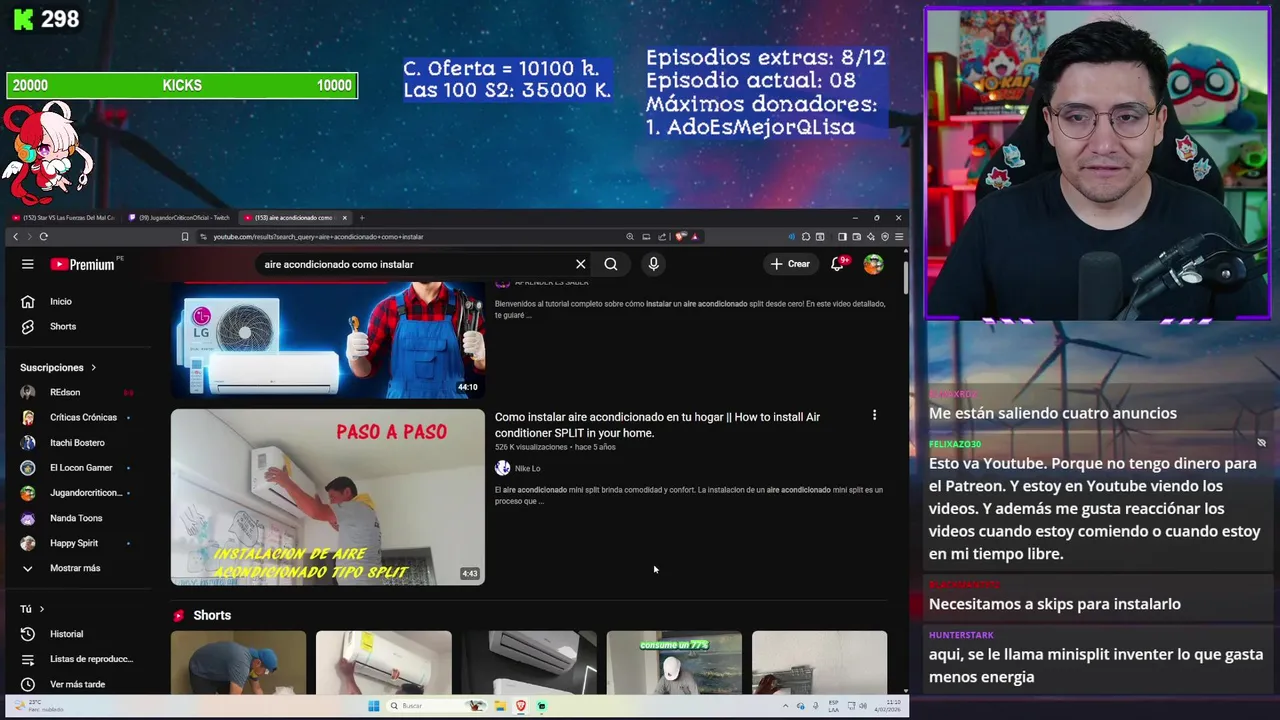Open the REdson channel subscription

65,392
